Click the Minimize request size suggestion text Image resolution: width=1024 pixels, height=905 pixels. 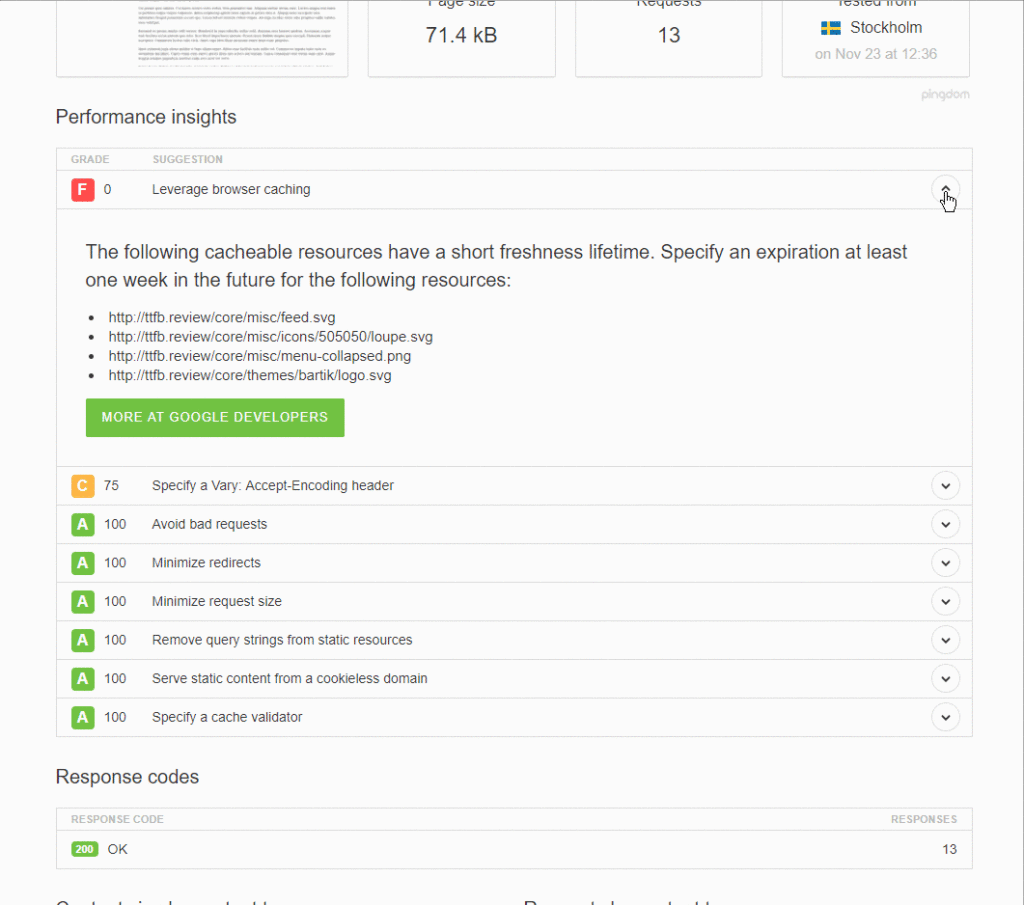(x=217, y=601)
